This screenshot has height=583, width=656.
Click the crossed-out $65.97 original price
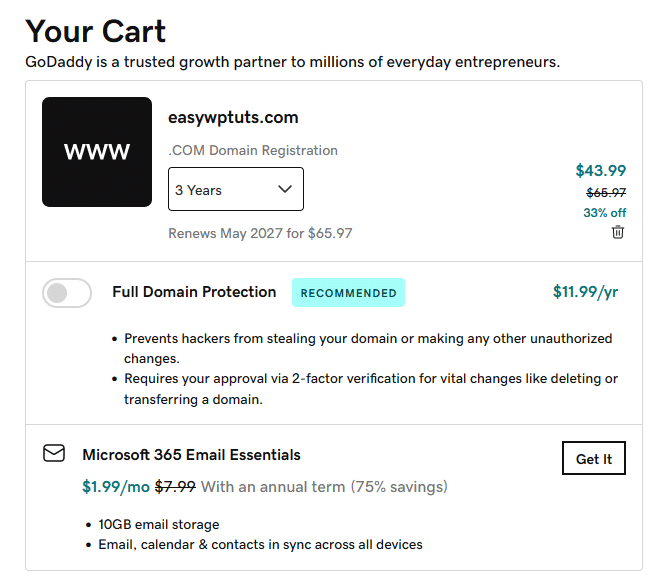tap(605, 193)
